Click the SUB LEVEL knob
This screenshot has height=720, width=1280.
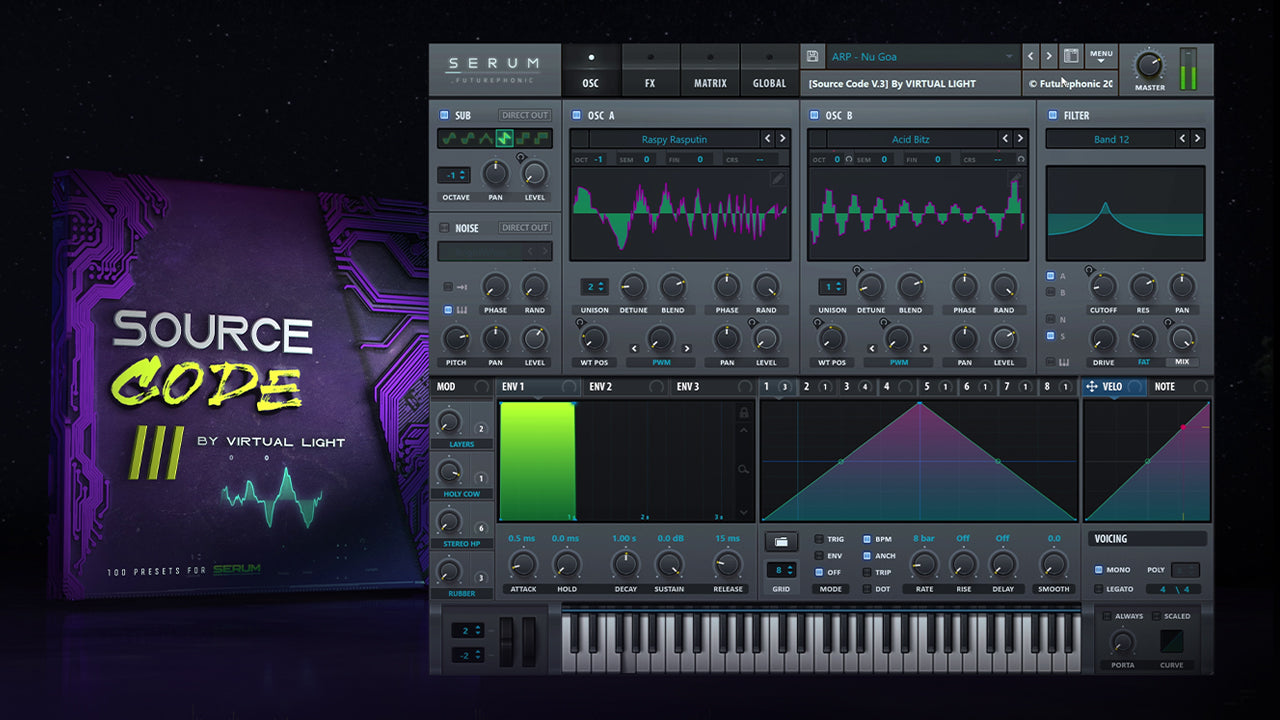[535, 175]
